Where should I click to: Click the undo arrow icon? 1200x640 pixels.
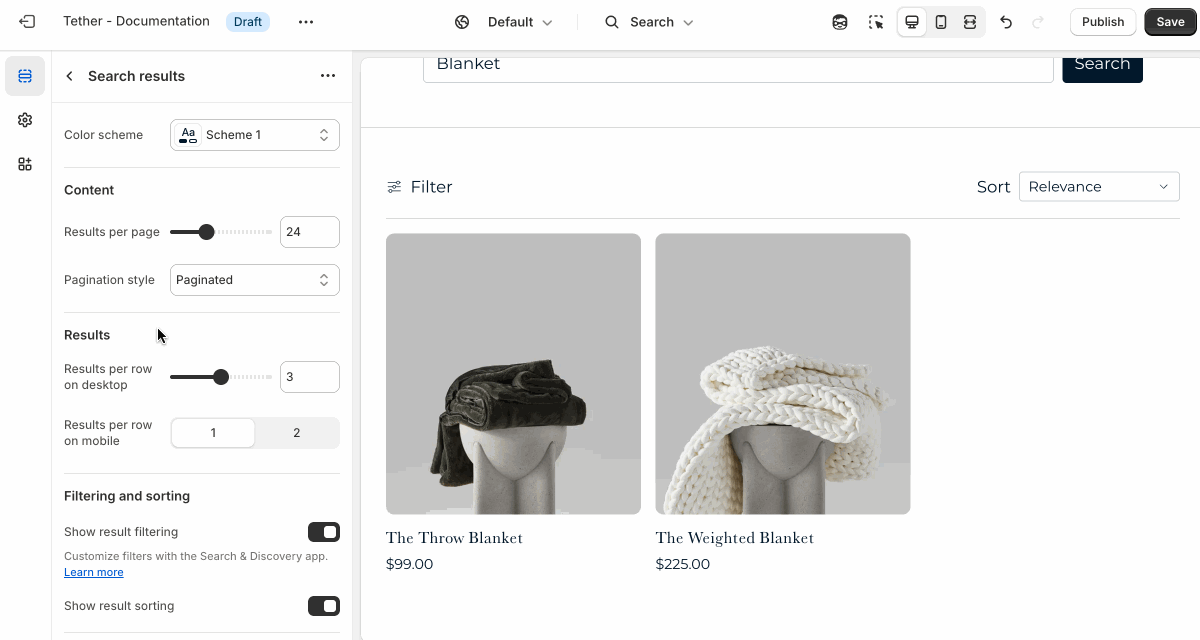coord(1006,22)
